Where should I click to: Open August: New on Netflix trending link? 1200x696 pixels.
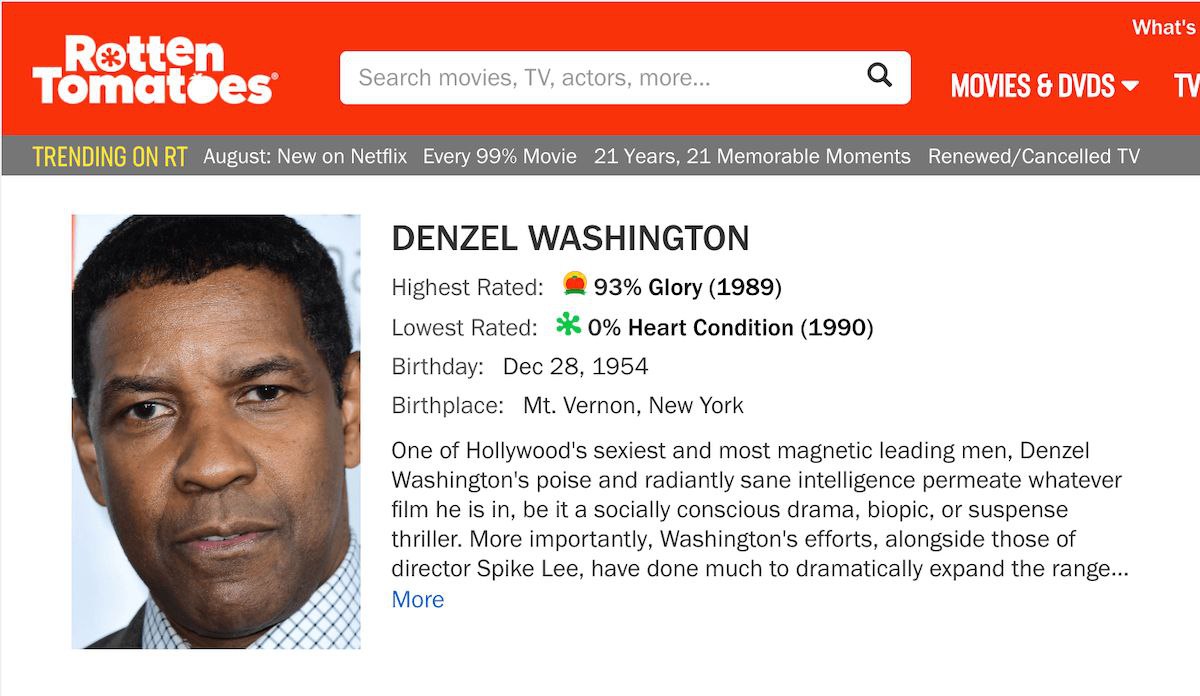tap(305, 157)
